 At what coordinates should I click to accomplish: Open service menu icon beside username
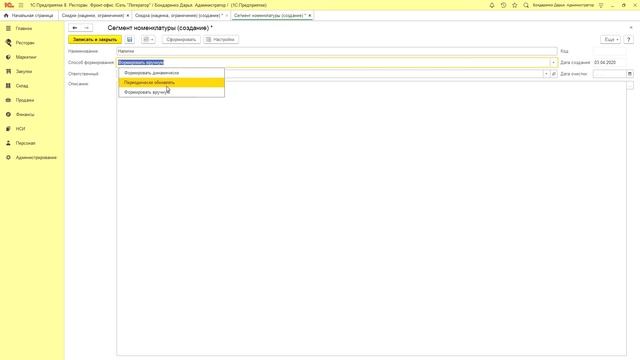pos(601,5)
